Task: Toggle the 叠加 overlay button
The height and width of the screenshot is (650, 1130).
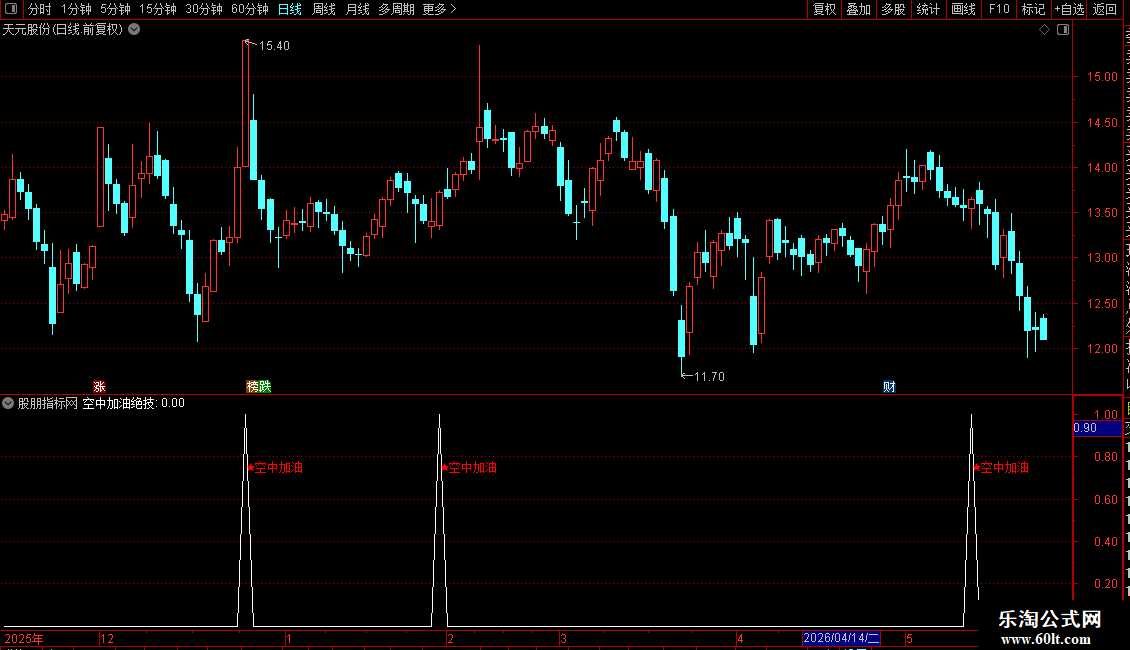Action: [x=858, y=9]
